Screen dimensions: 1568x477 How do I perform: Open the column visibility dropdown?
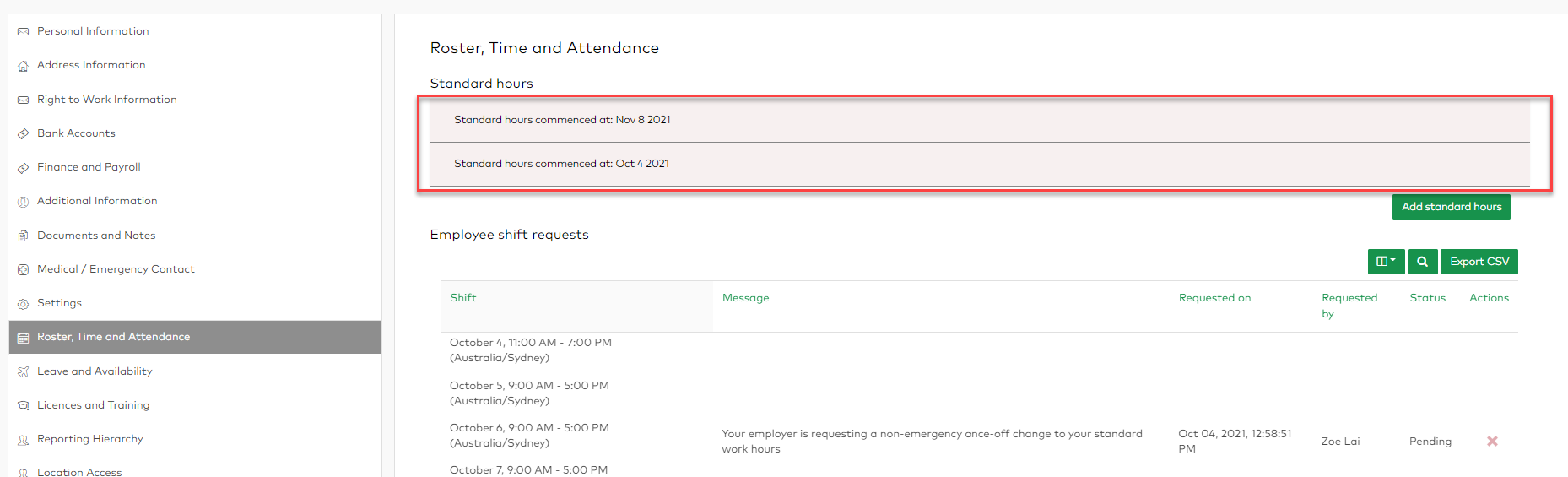(x=1386, y=262)
